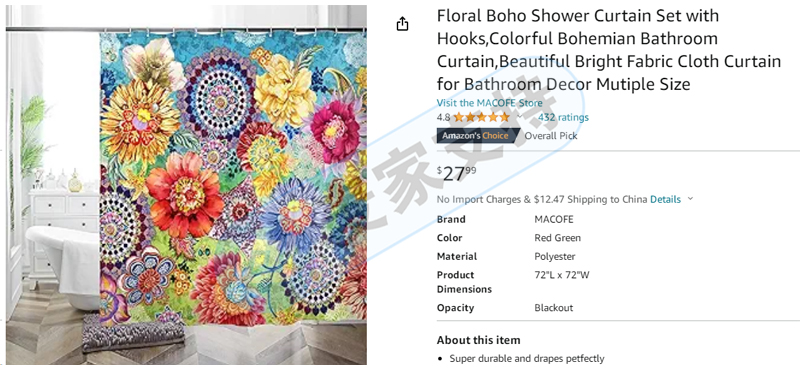Click the About this item heading
The width and height of the screenshot is (800, 370).
[479, 340]
